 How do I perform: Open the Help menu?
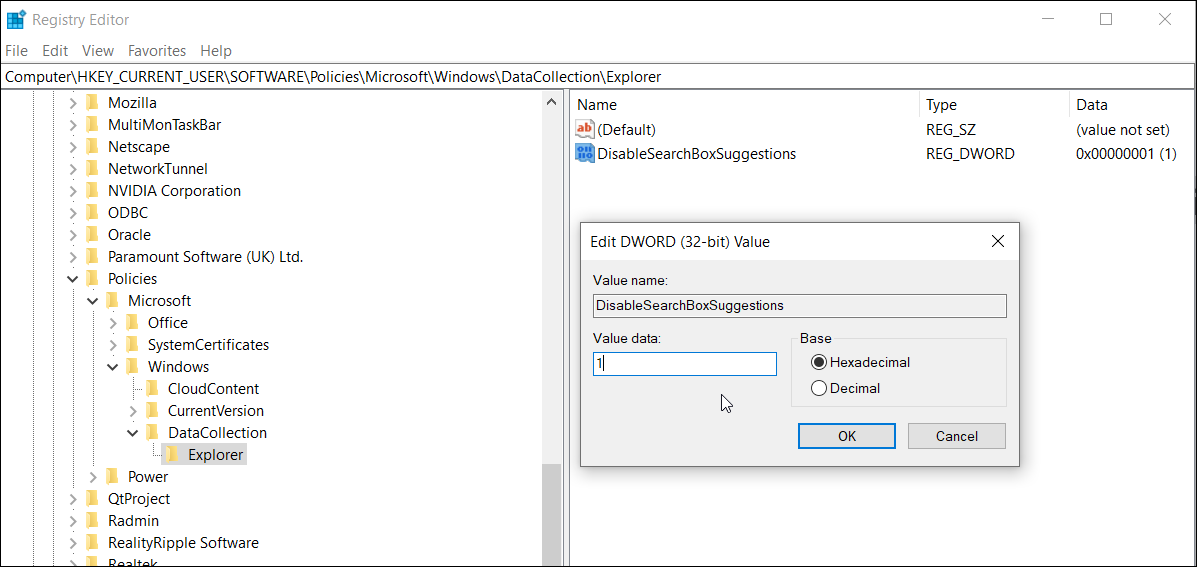point(216,51)
